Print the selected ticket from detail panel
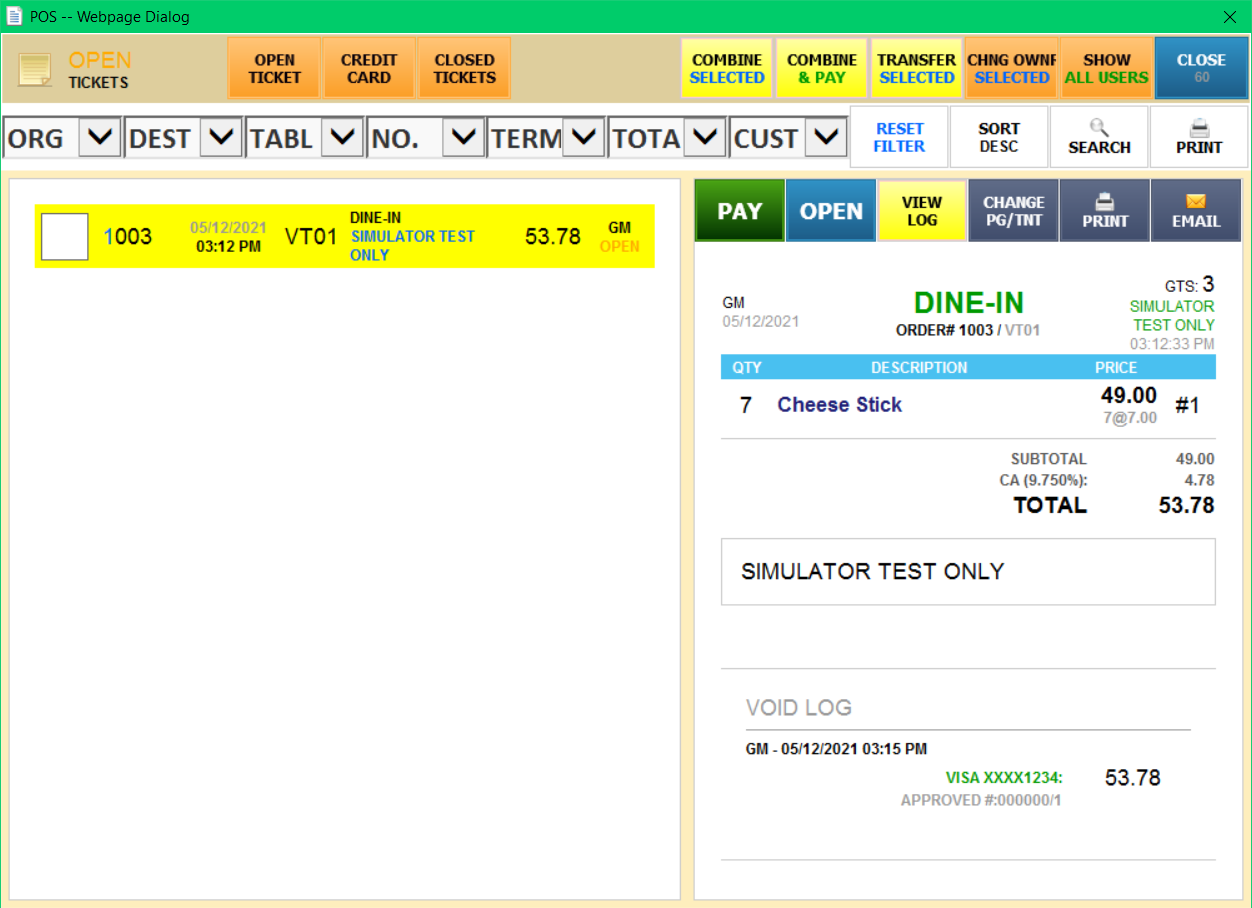 (x=1104, y=211)
